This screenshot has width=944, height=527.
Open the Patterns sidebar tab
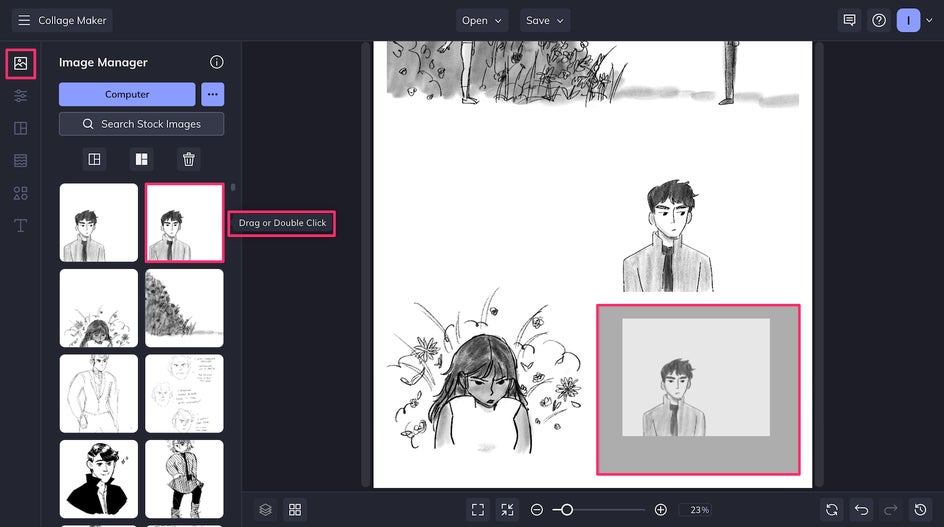(x=20, y=161)
